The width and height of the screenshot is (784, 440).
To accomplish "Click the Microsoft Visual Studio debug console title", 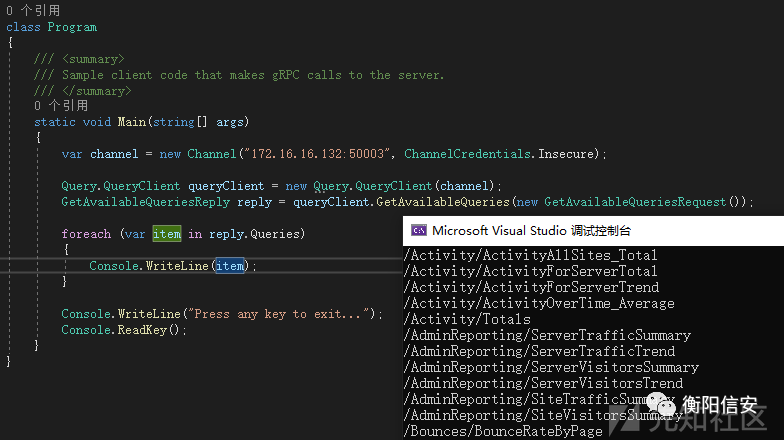I will click(x=531, y=230).
